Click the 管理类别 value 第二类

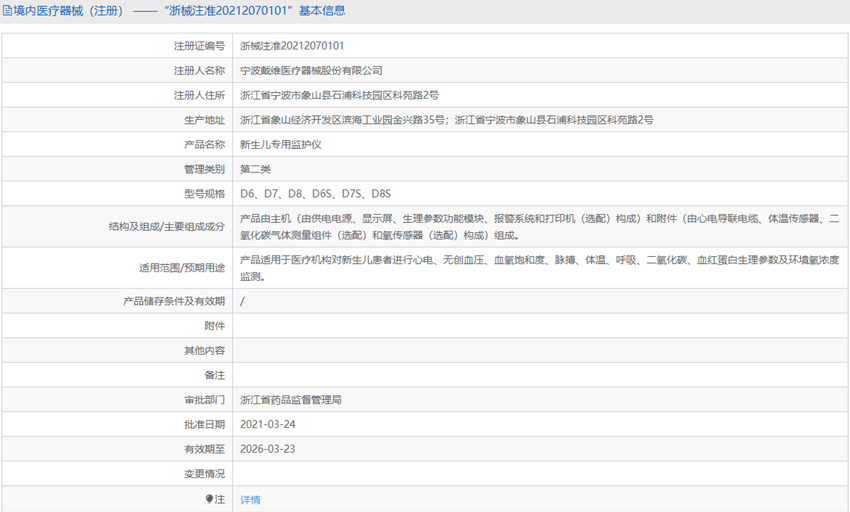[x=256, y=169]
